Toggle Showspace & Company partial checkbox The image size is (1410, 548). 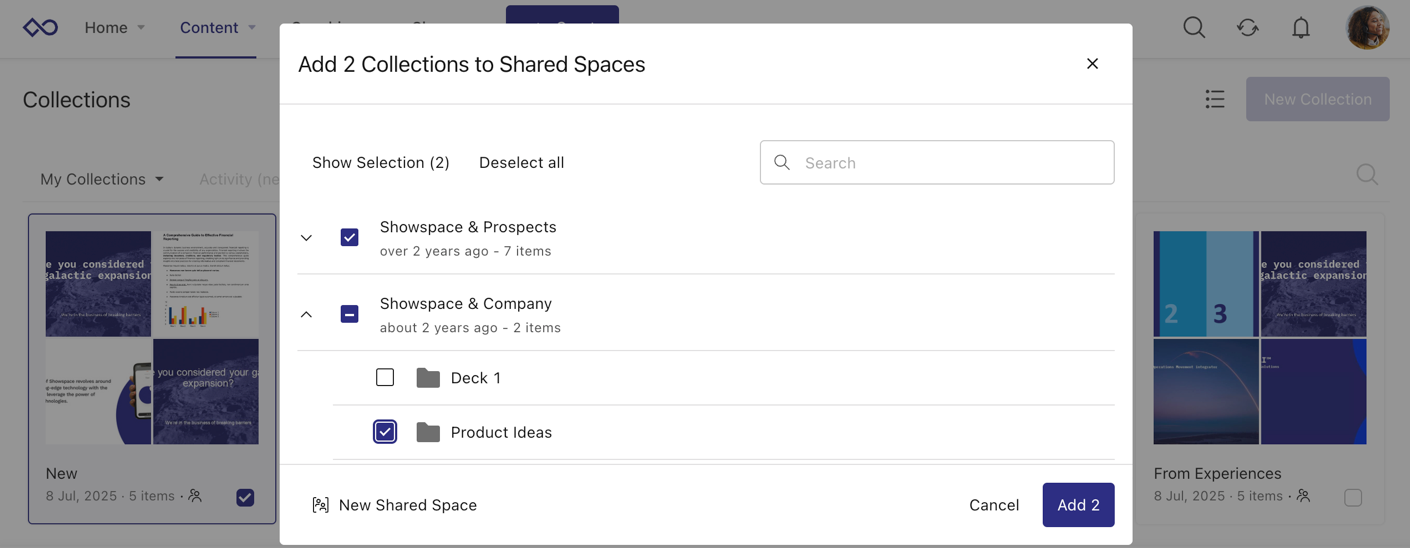tap(349, 314)
